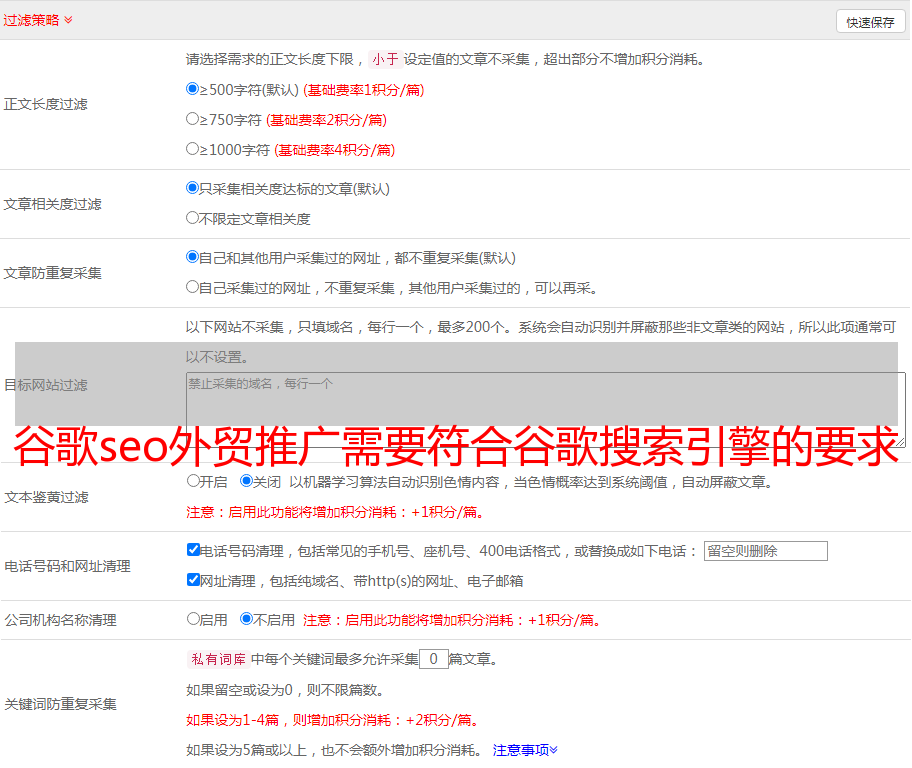Click the 电话号码和网址清理 row label
The width and height of the screenshot is (912, 768).
coord(67,566)
